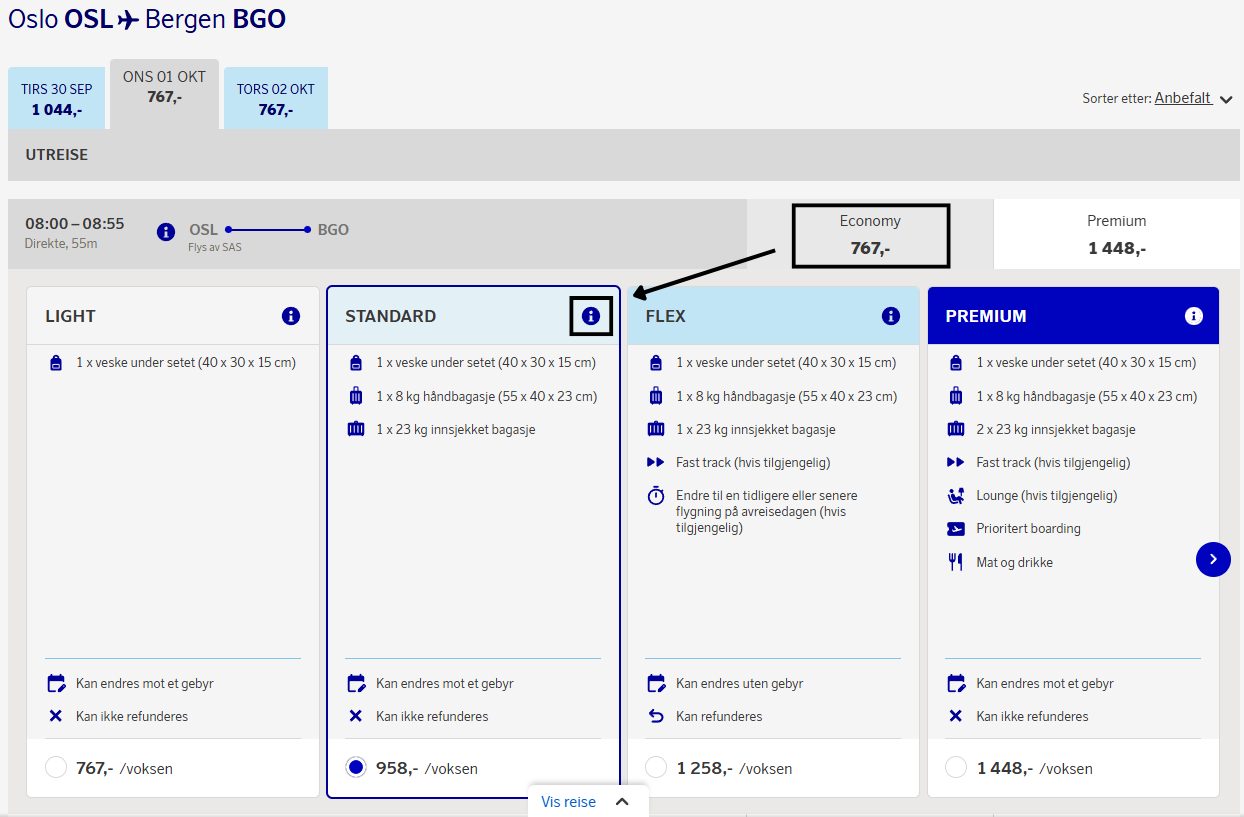Click UTREISE section header

tap(624, 155)
